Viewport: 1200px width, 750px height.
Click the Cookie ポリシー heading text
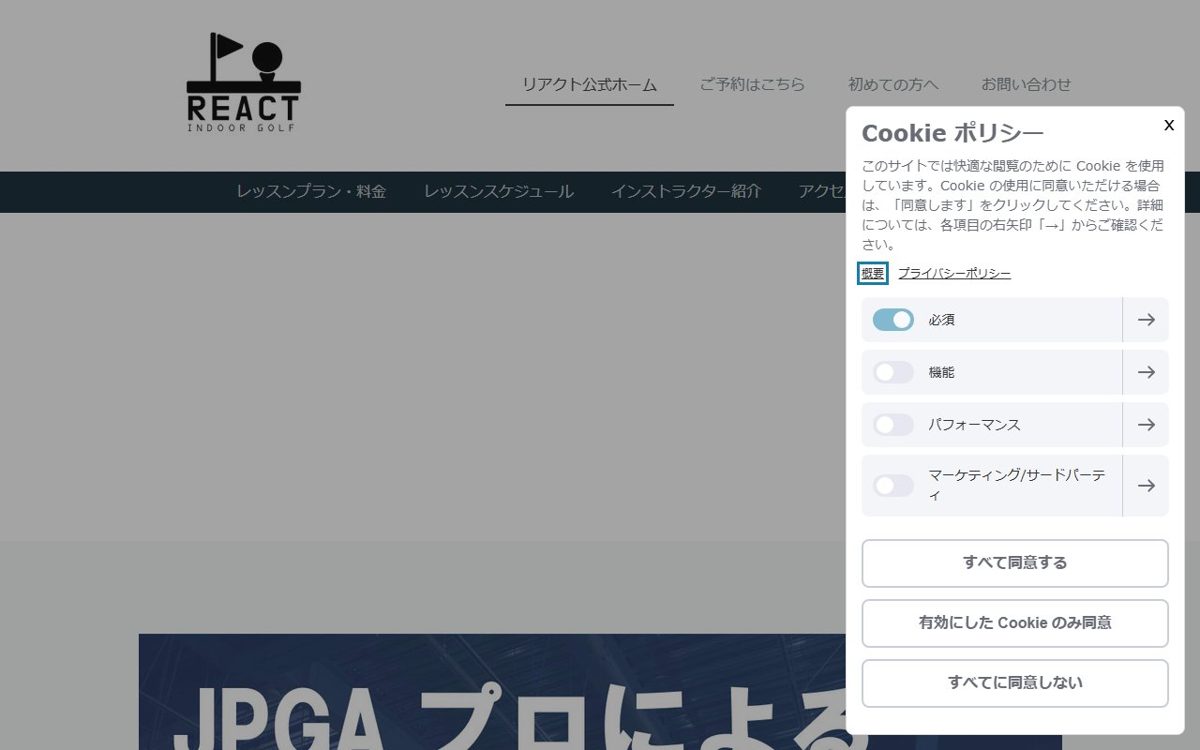click(x=952, y=133)
